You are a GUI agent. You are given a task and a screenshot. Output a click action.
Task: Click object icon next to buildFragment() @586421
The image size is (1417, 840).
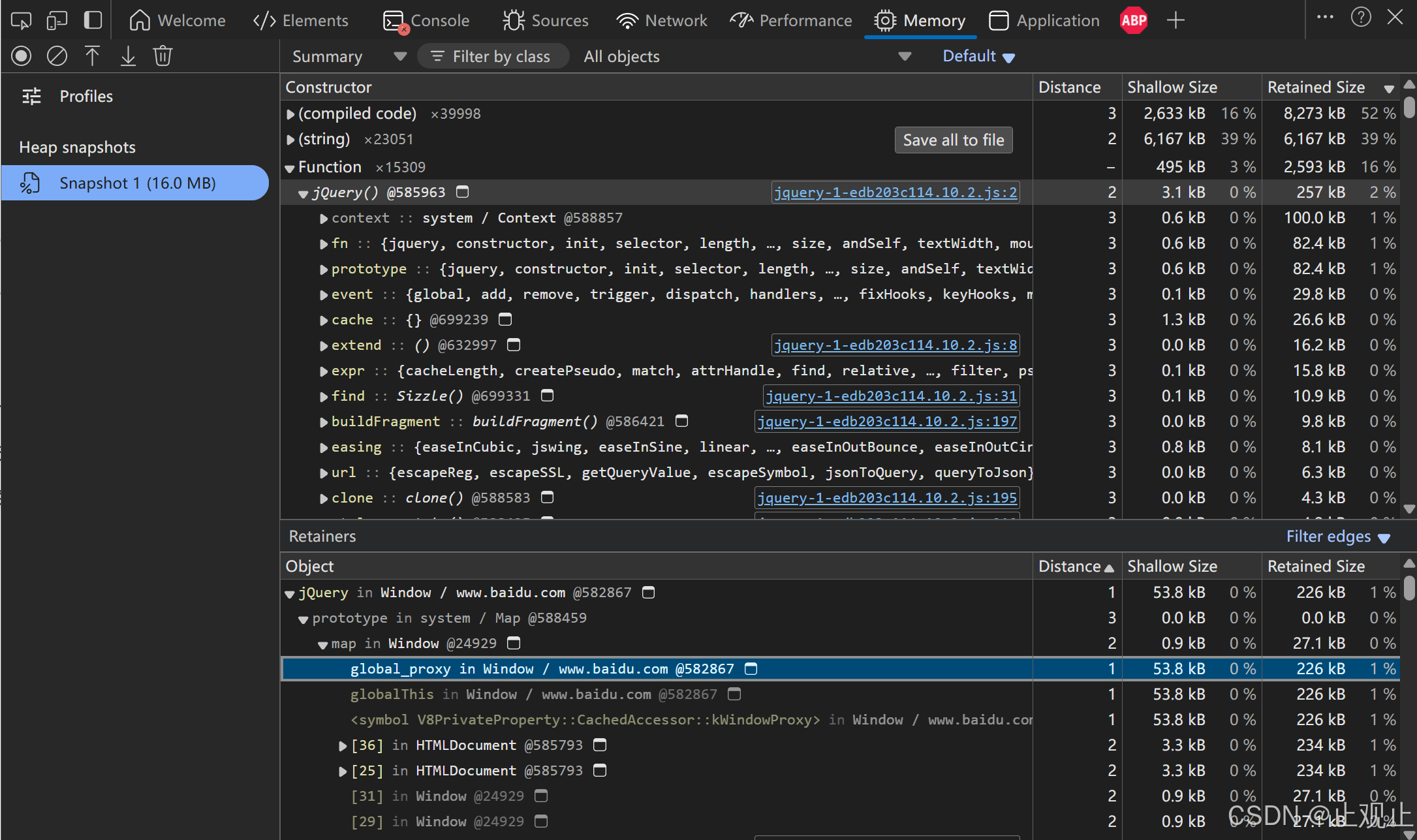tap(681, 421)
